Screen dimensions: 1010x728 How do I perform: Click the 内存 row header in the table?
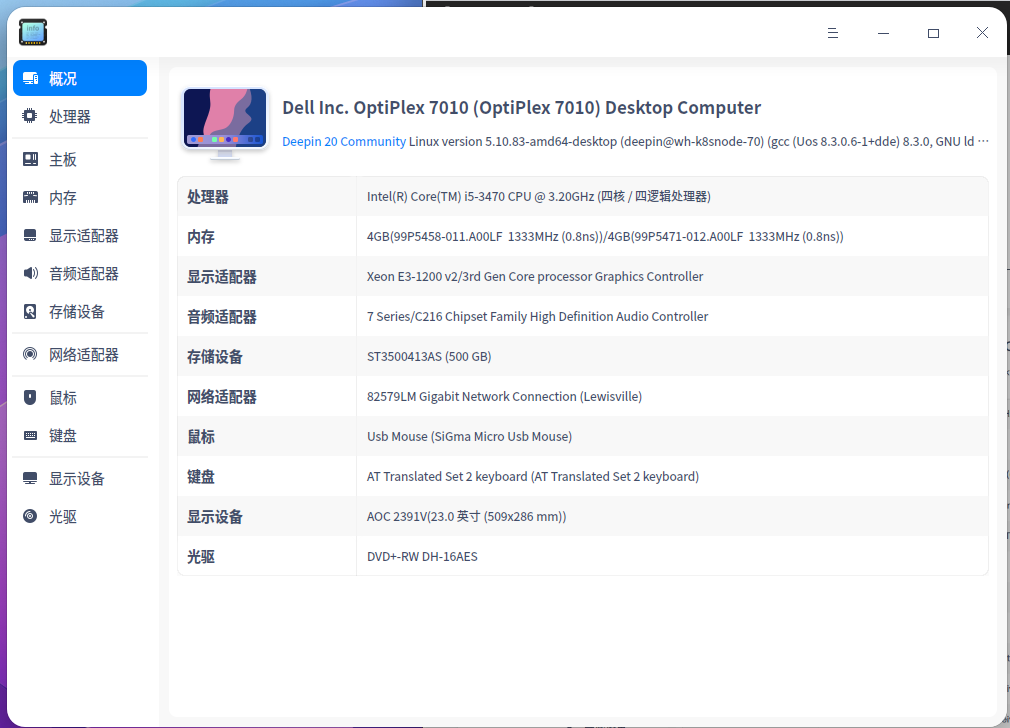click(x=200, y=236)
